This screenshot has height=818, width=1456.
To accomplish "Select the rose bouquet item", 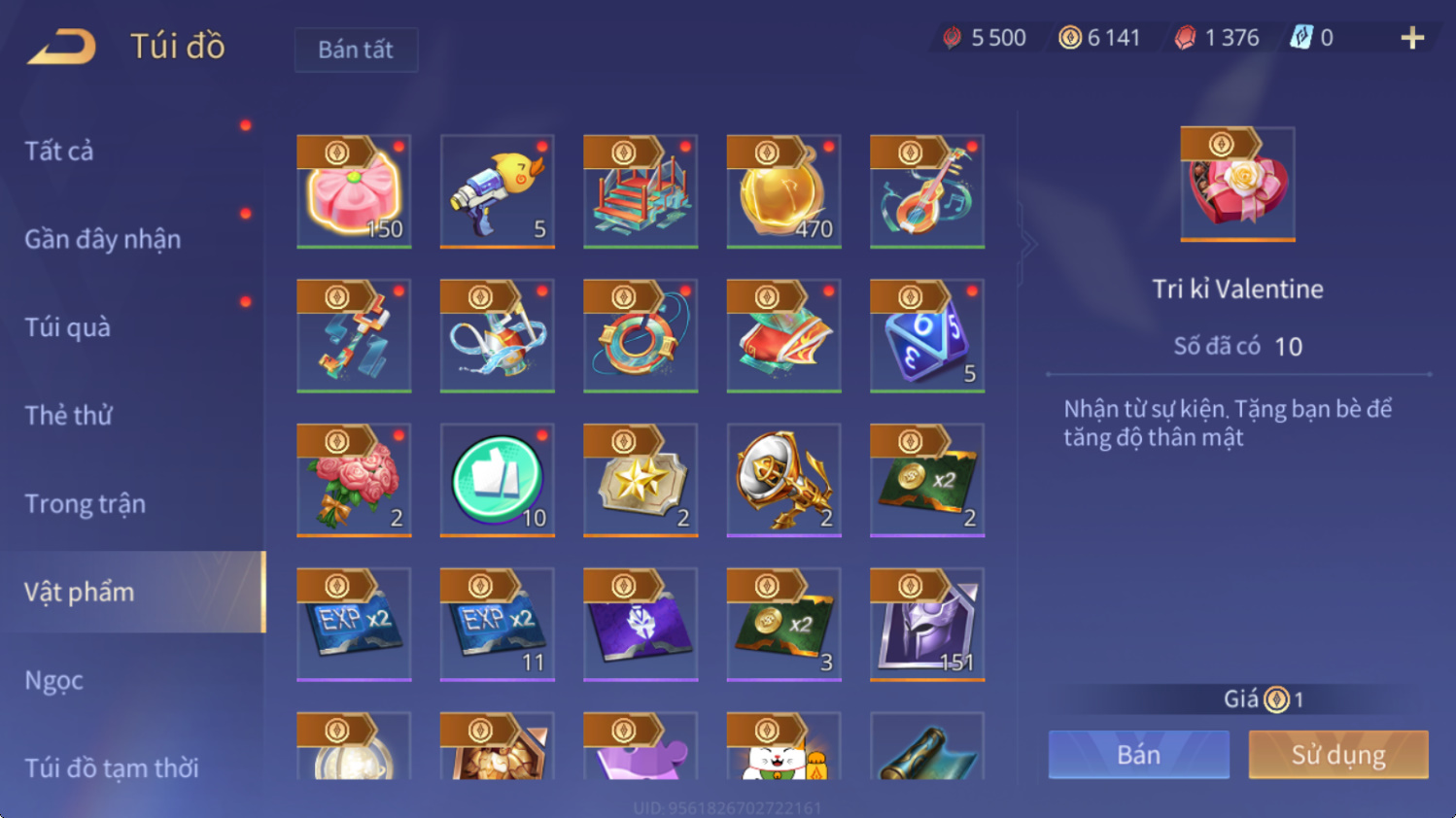I will (354, 480).
